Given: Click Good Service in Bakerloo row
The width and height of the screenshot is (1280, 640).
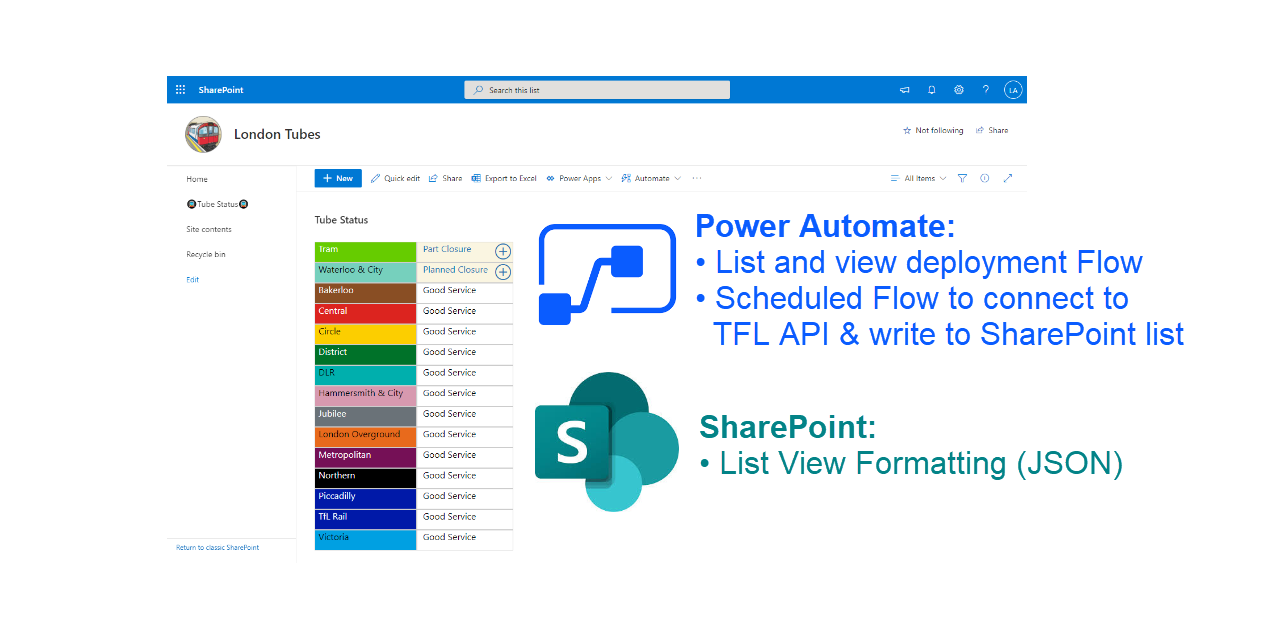Looking at the screenshot, I should tap(449, 290).
